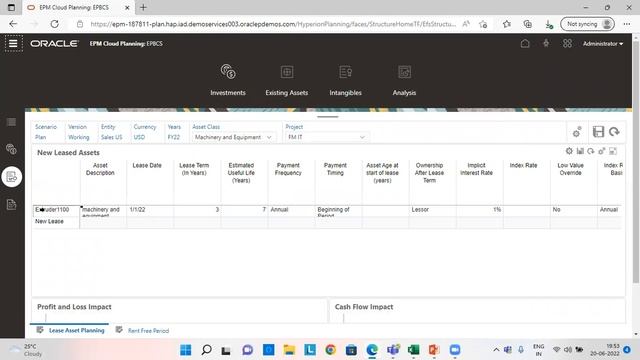Click the browser address bar
Image resolution: width=640 pixels, height=360 pixels.
[x=273, y=24]
